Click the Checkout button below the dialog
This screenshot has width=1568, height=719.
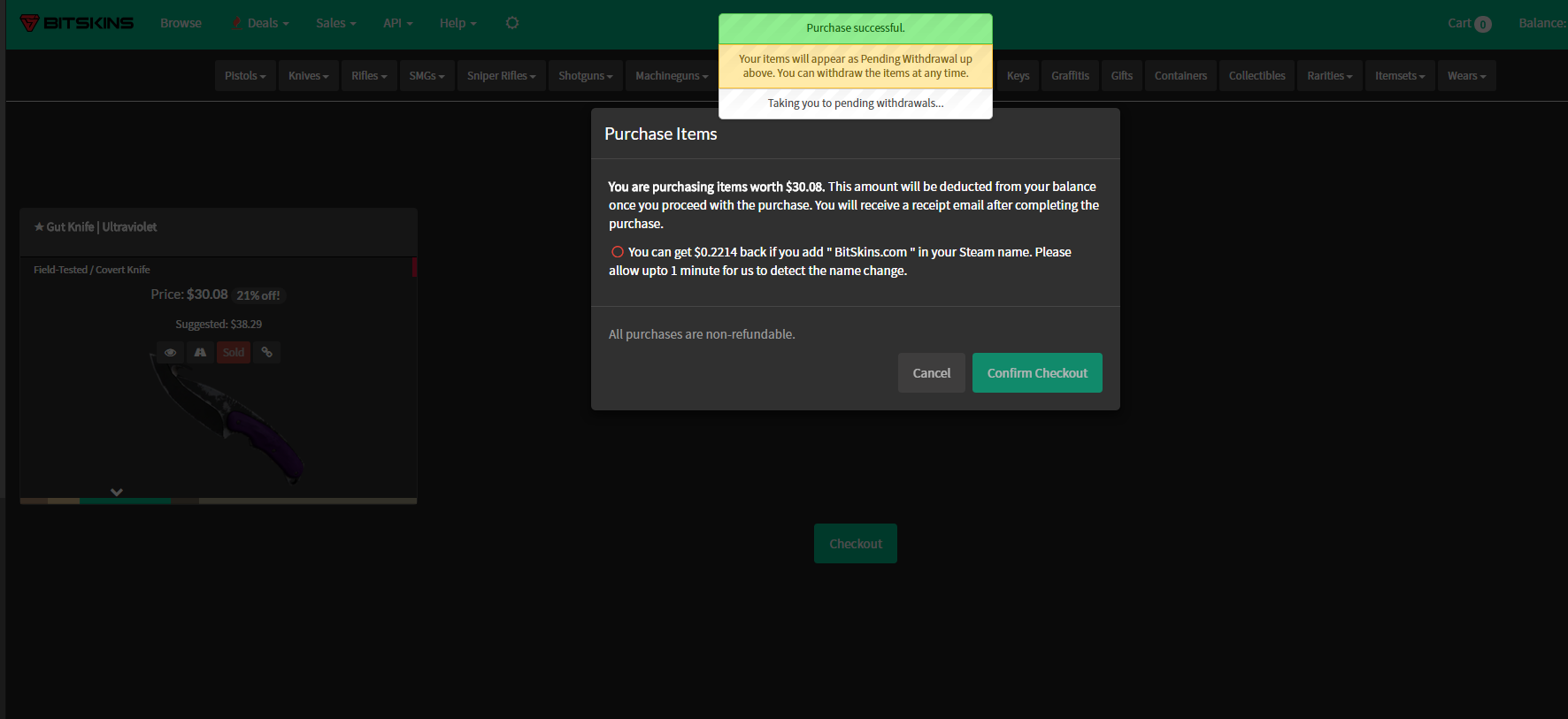[856, 544]
